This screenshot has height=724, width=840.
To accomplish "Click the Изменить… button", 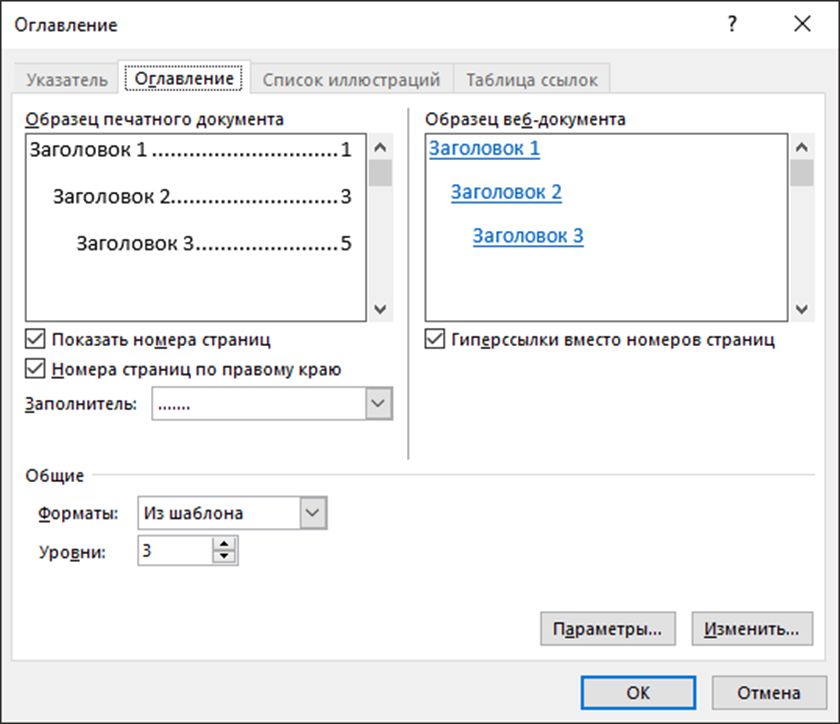I will [752, 629].
